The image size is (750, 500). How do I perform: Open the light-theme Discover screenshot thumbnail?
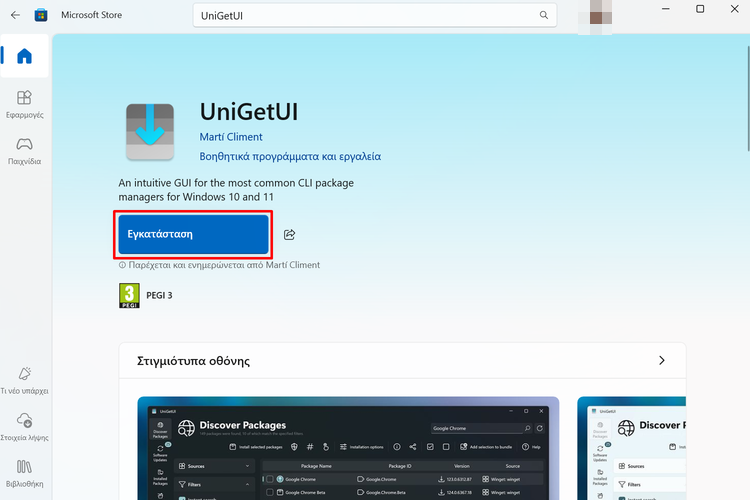(631, 448)
